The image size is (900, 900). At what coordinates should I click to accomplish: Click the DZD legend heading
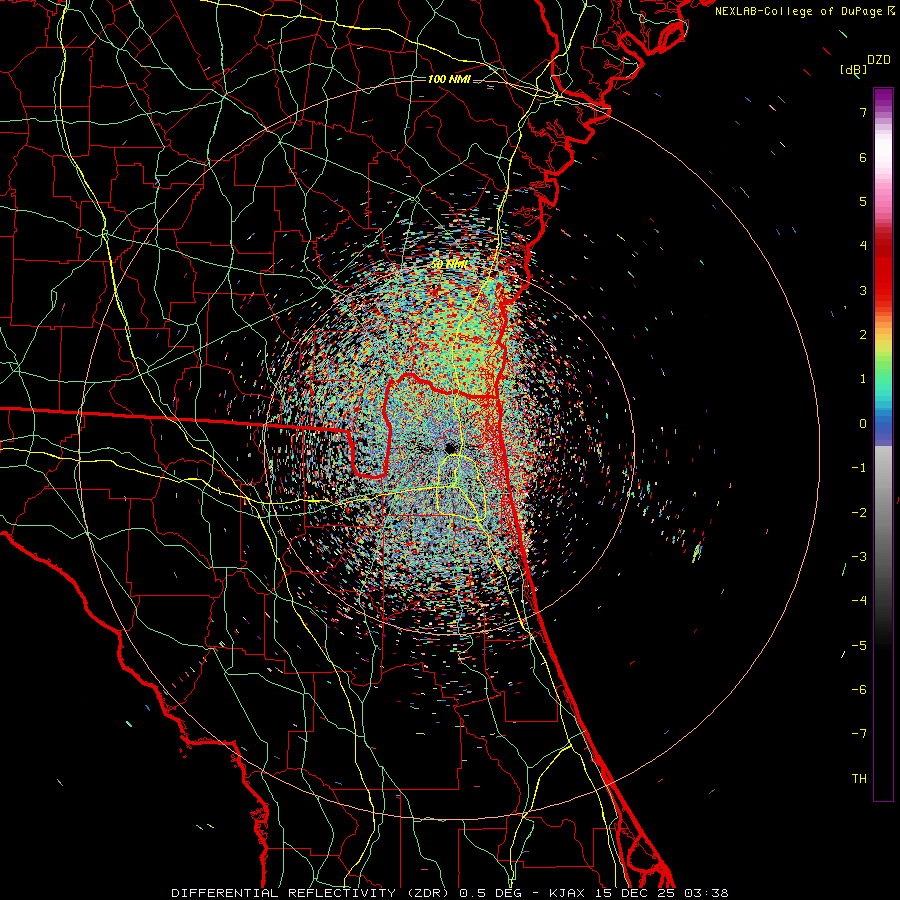pyautogui.click(x=878, y=60)
